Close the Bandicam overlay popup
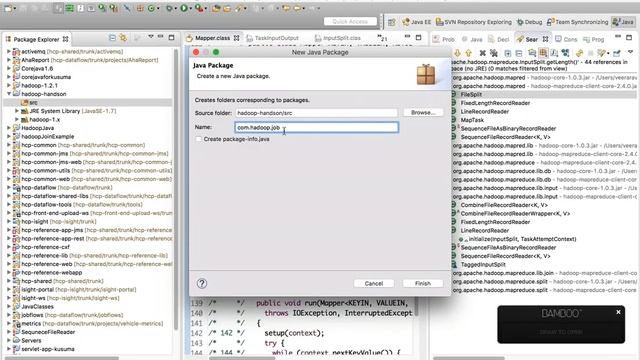The width and height of the screenshot is (640, 360). tap(618, 312)
